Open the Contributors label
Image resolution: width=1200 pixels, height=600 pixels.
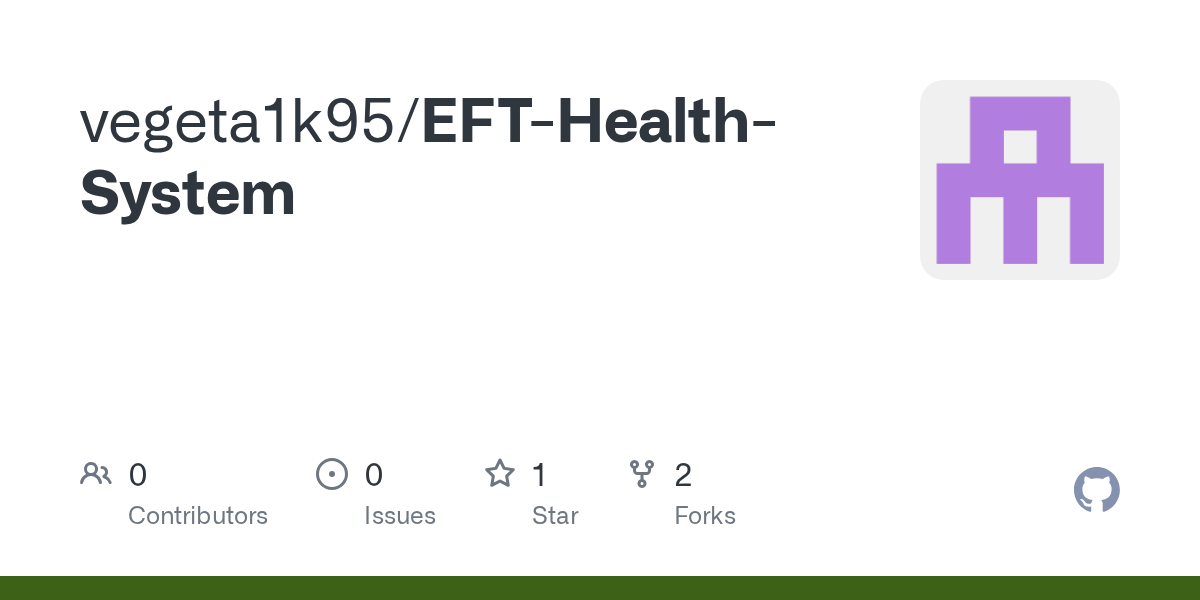pos(198,516)
